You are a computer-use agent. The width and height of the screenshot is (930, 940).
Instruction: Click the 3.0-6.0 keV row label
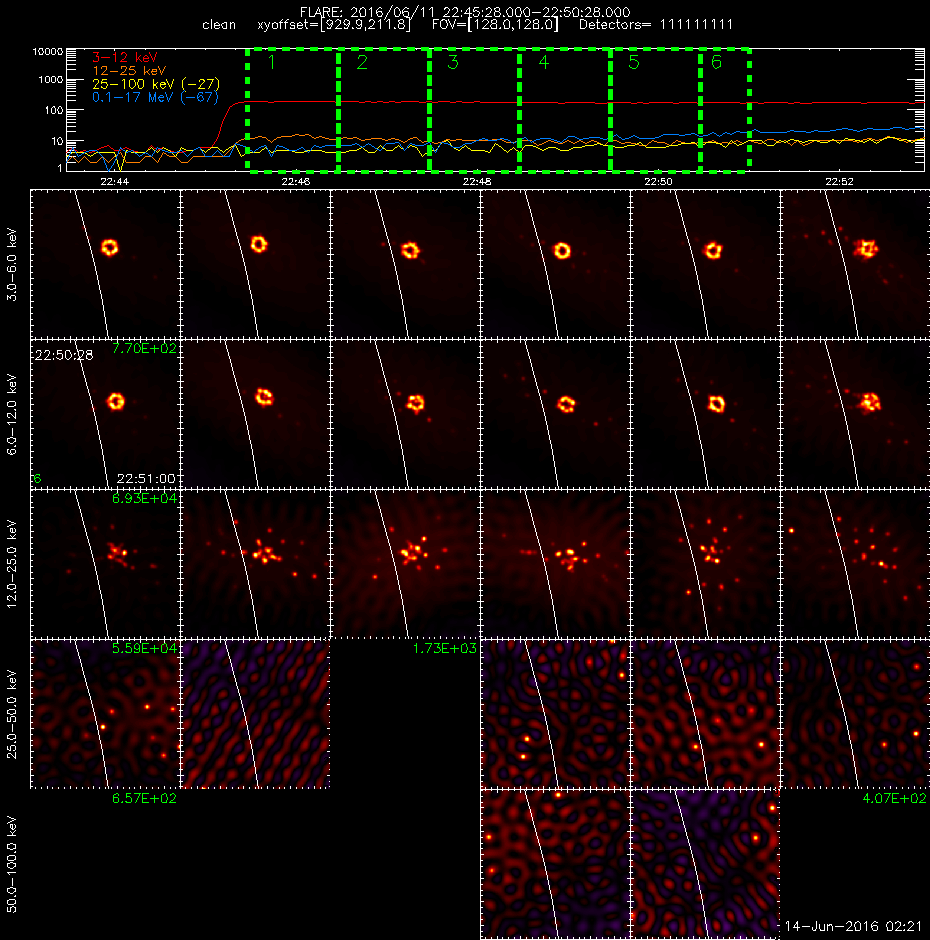tap(12, 264)
